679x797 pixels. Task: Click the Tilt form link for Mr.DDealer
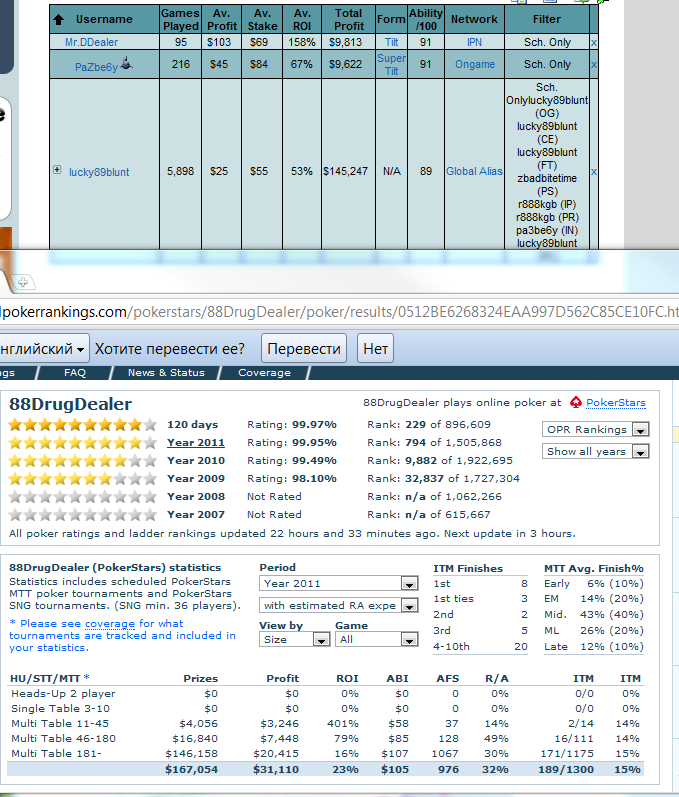391,42
